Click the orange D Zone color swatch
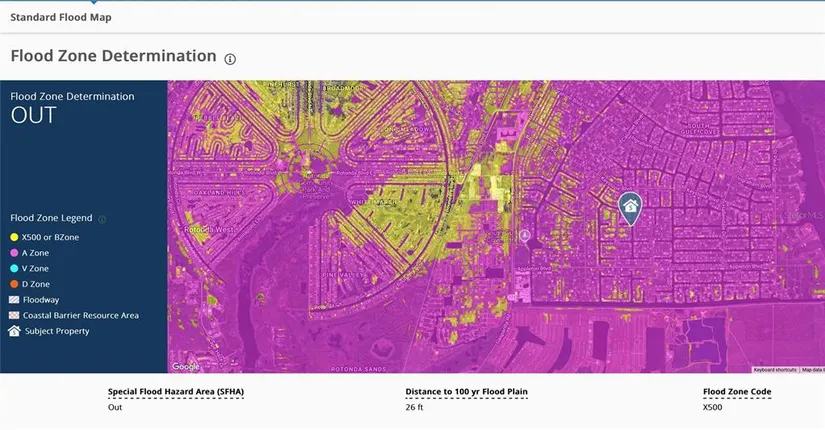Image resolution: width=825 pixels, height=430 pixels. tap(14, 285)
